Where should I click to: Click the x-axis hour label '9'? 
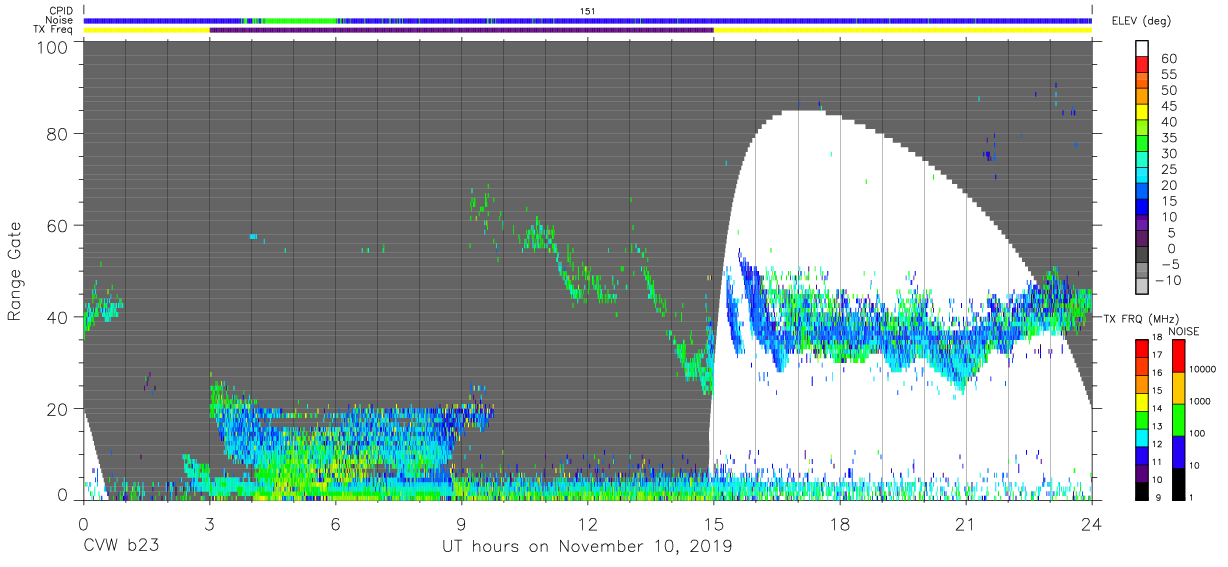(x=462, y=523)
